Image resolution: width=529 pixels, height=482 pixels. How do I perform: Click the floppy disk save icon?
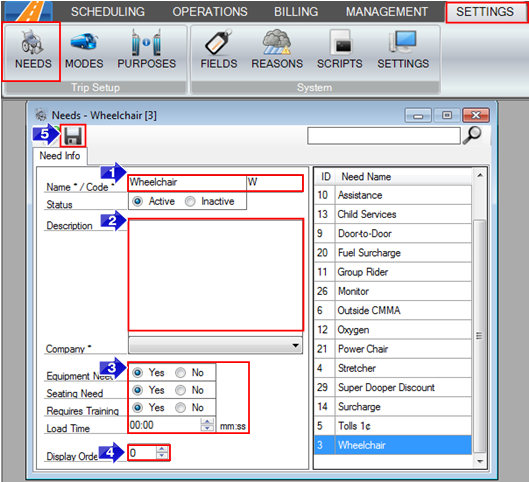[73, 136]
